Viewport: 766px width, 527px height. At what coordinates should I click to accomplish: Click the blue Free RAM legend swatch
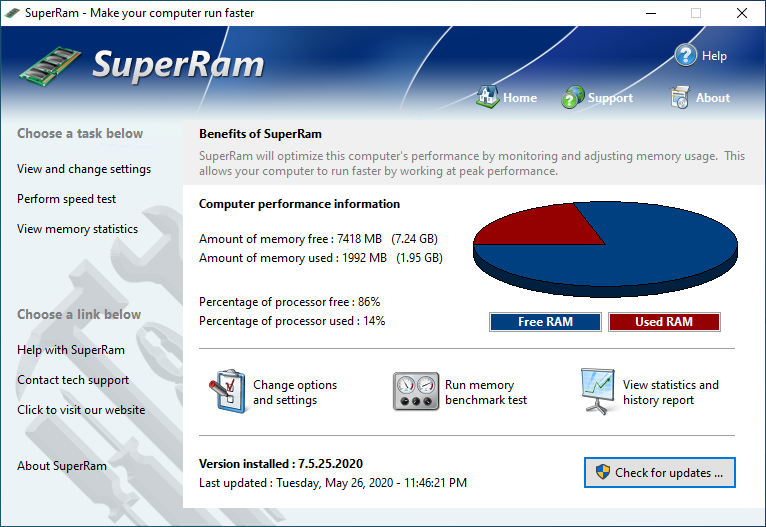[x=545, y=322]
